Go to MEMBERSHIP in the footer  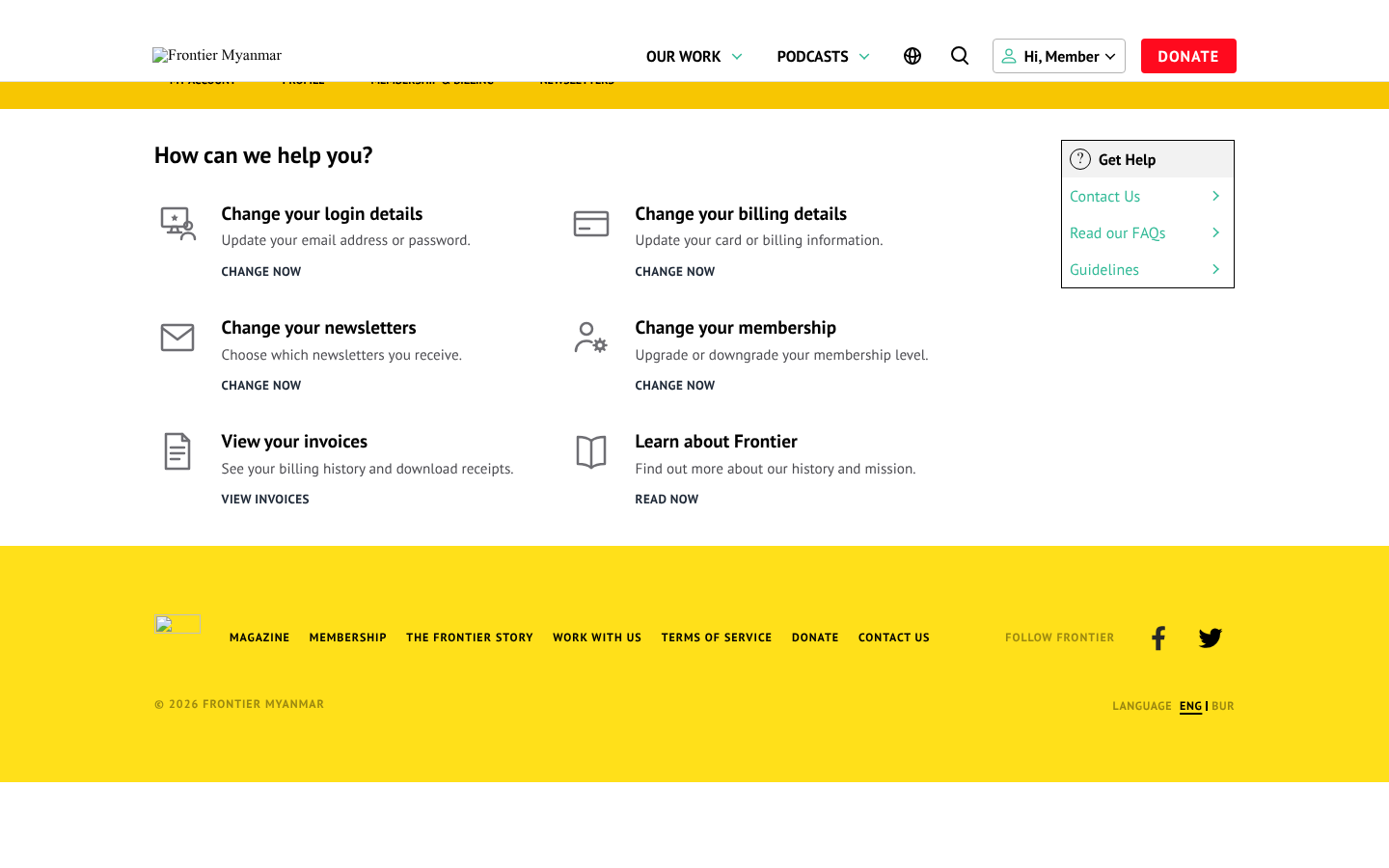pyautogui.click(x=348, y=637)
